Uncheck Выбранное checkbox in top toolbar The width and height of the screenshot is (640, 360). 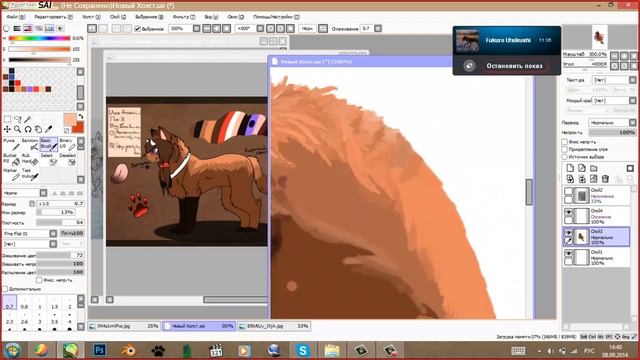[x=138, y=29]
